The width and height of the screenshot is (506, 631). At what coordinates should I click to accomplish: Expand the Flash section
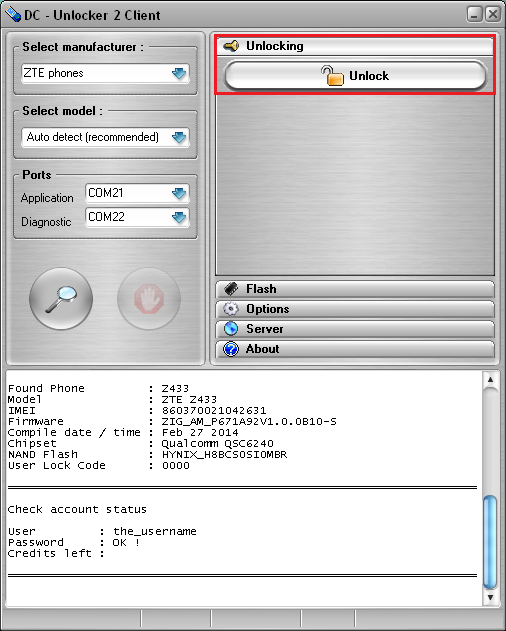[x=355, y=289]
